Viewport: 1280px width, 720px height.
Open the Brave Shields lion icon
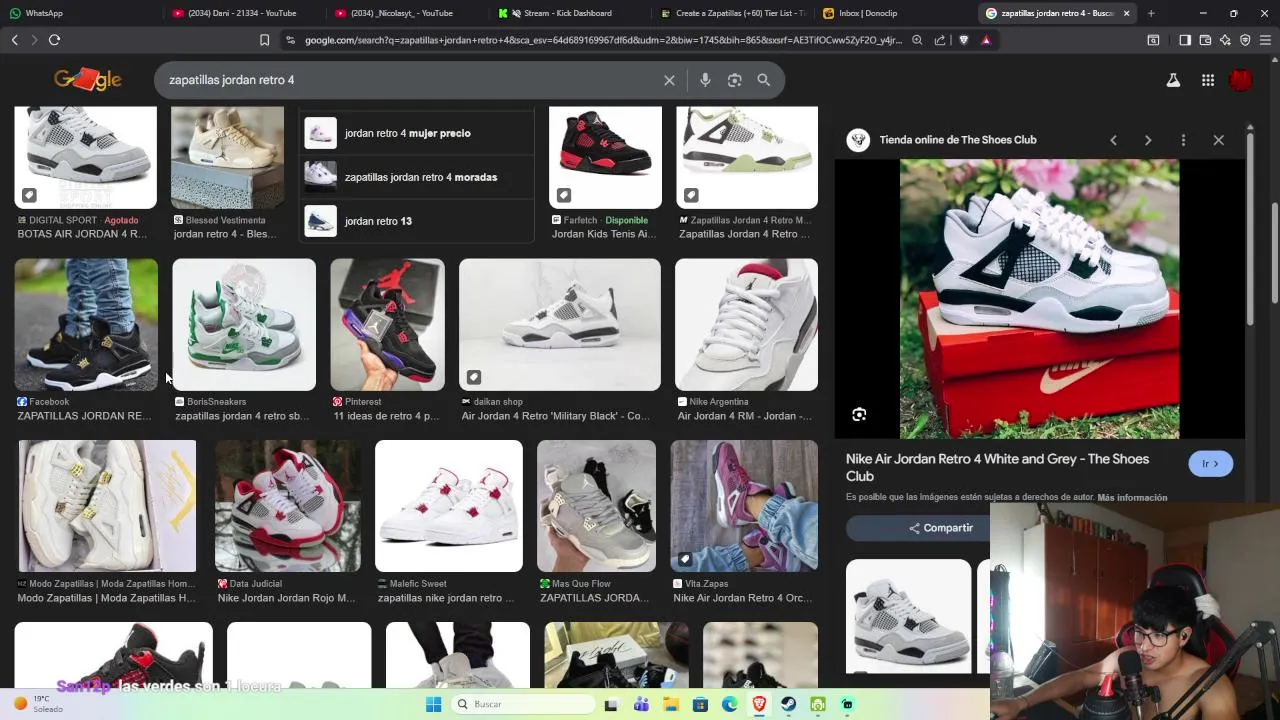point(964,40)
